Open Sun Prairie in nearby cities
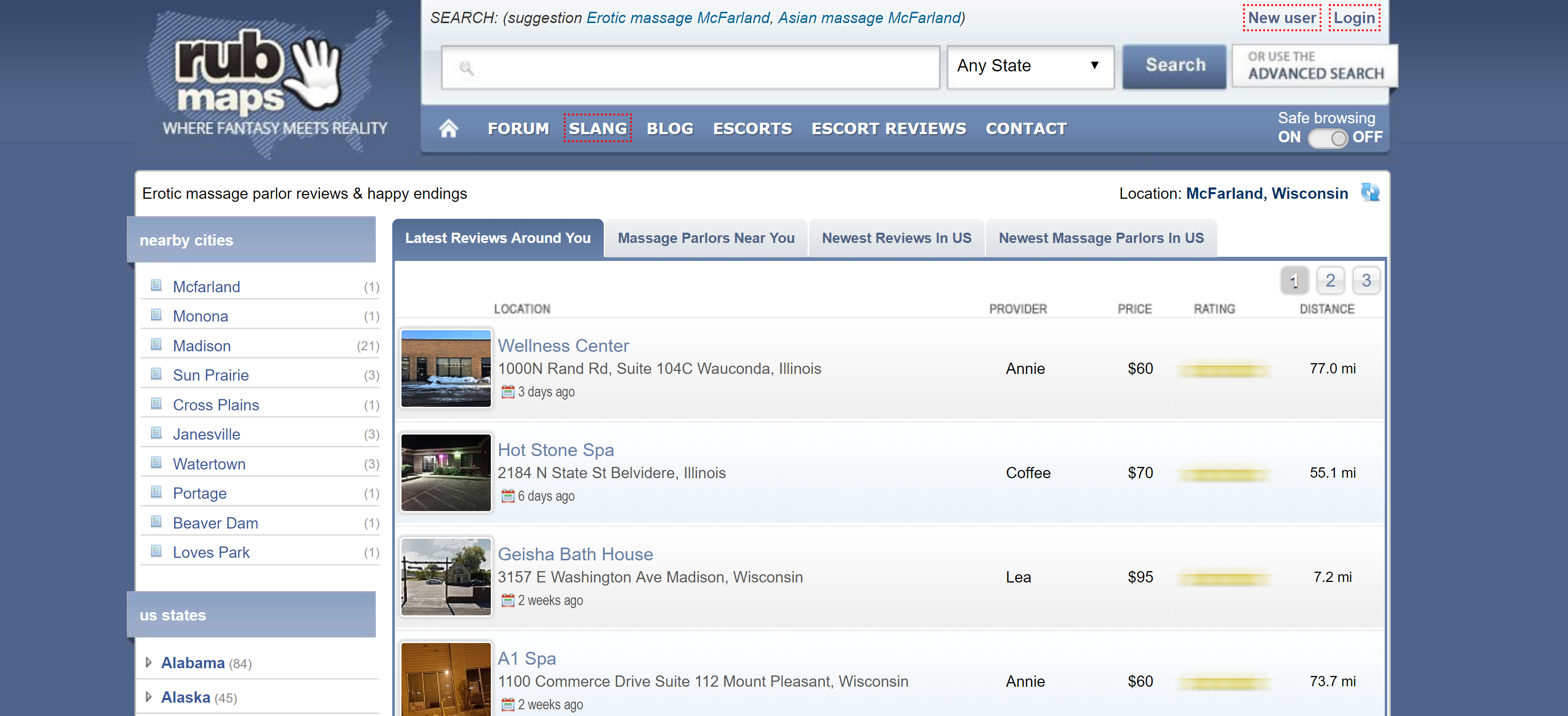The height and width of the screenshot is (716, 1568). click(x=211, y=374)
